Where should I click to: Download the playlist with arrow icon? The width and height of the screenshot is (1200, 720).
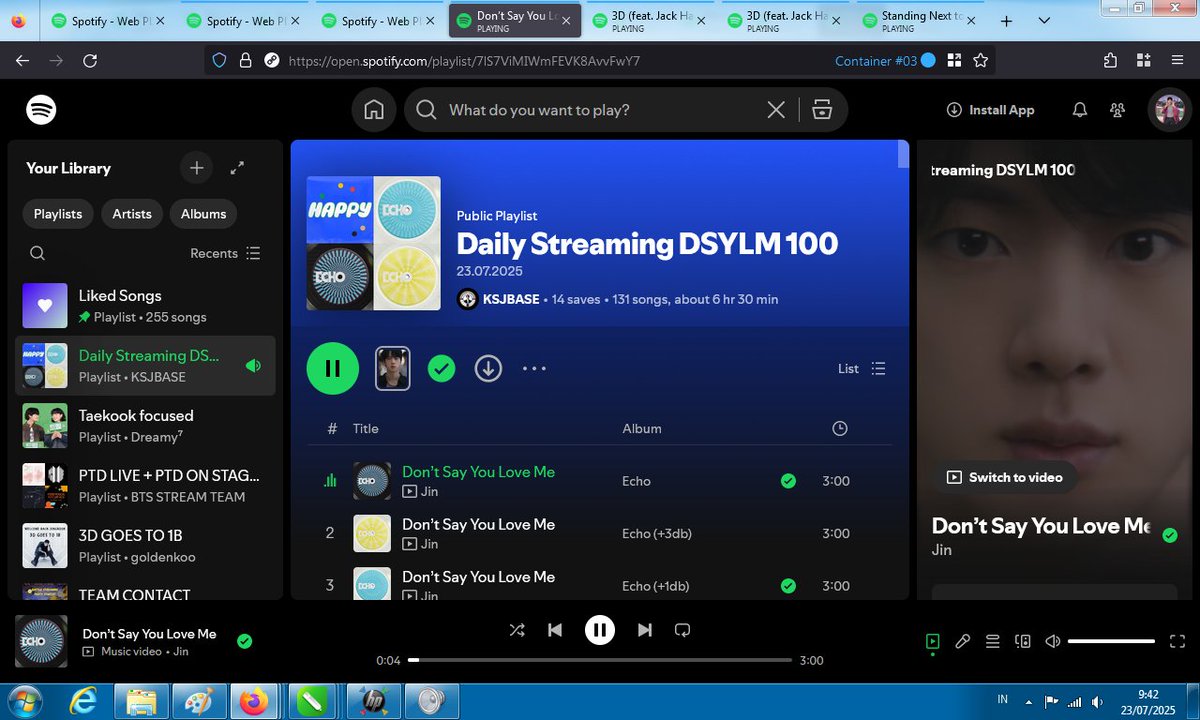488,368
